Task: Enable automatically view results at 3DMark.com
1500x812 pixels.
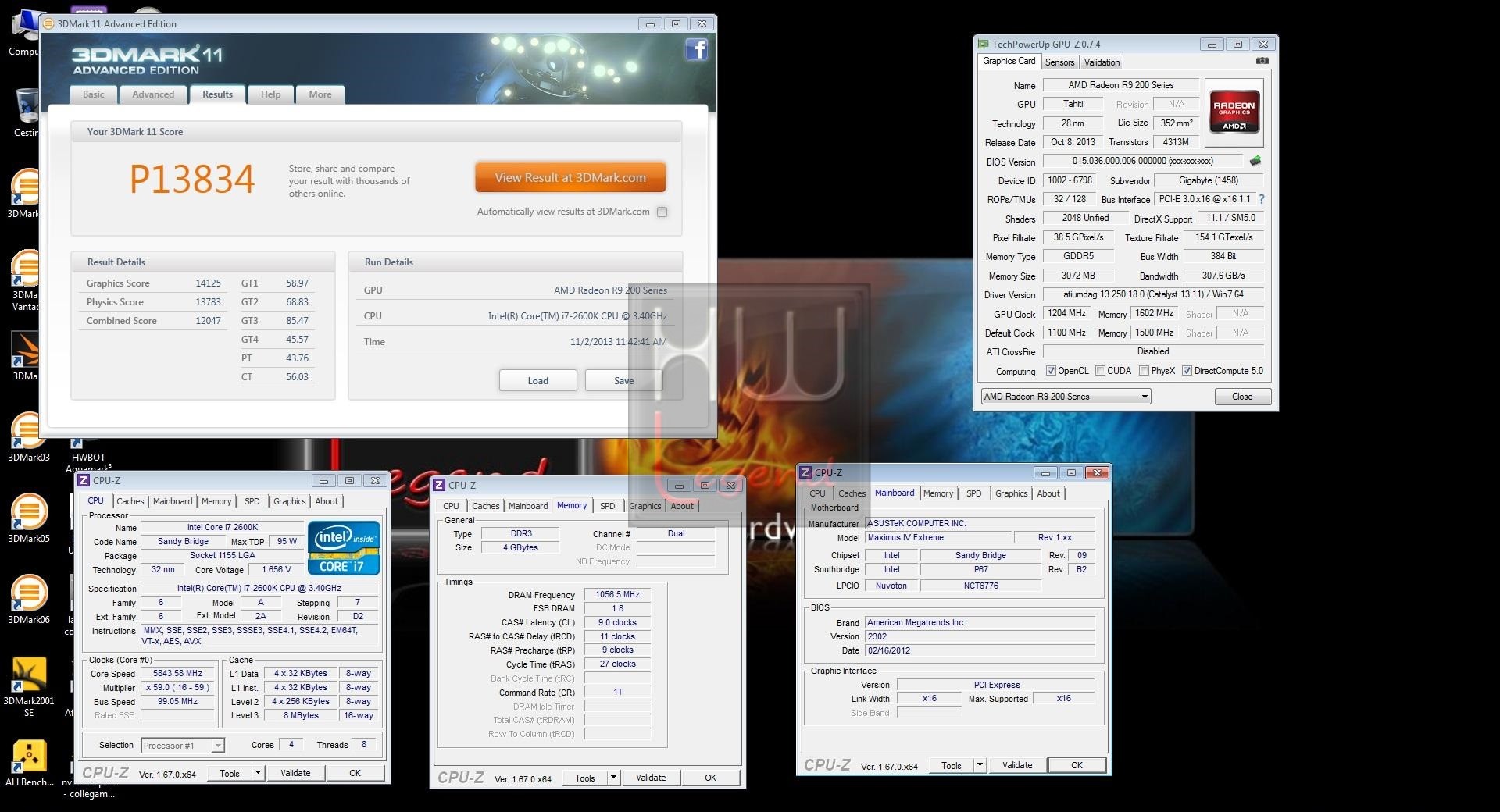Action: 662,212
